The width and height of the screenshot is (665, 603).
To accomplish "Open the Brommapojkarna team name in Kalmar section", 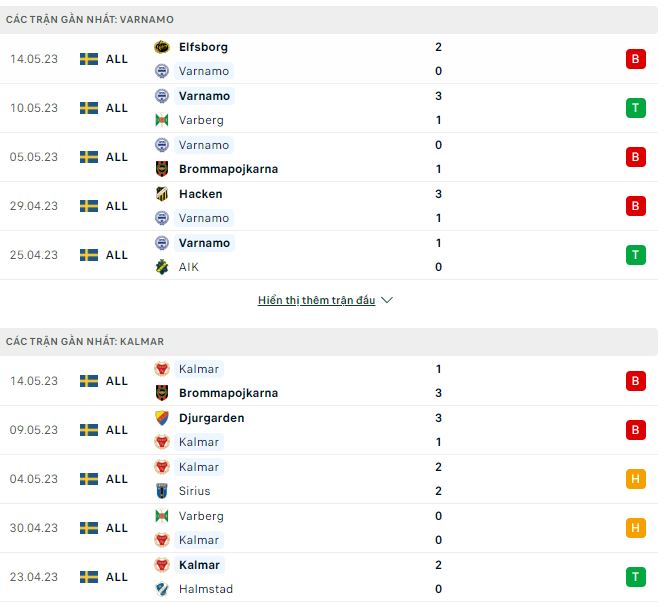I will (x=228, y=393).
